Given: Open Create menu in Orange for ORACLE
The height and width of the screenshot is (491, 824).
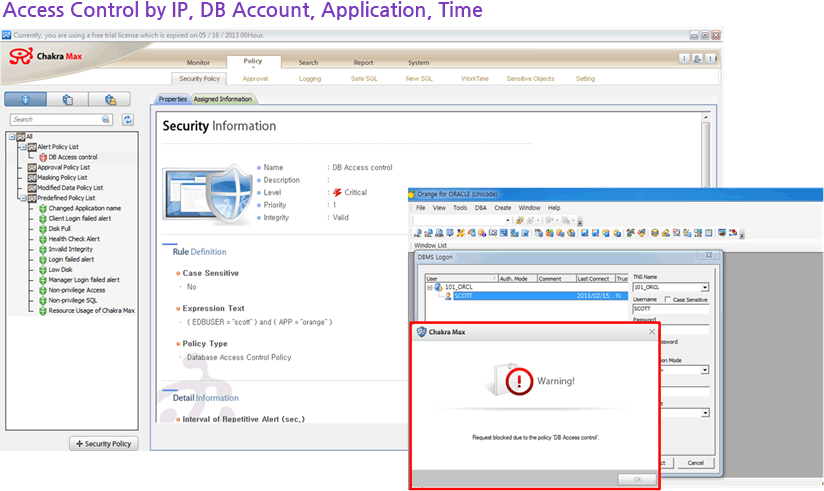Looking at the screenshot, I should click(502, 208).
